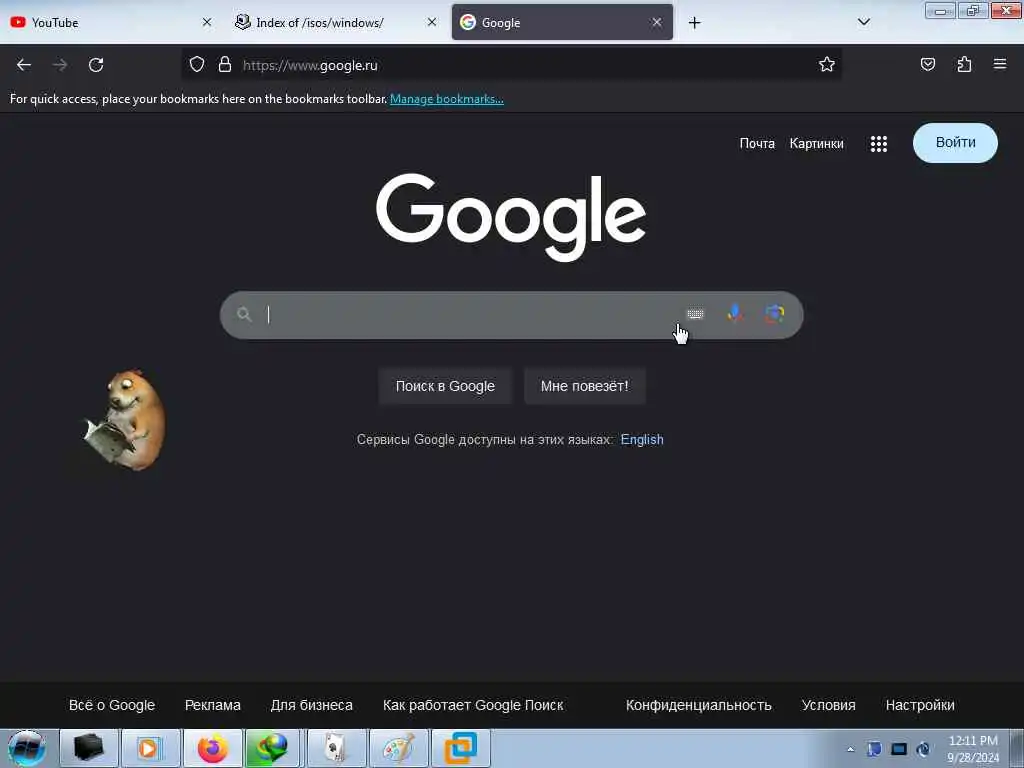Reload the Google page
Viewport: 1024px width, 768px height.
pyautogui.click(x=96, y=65)
